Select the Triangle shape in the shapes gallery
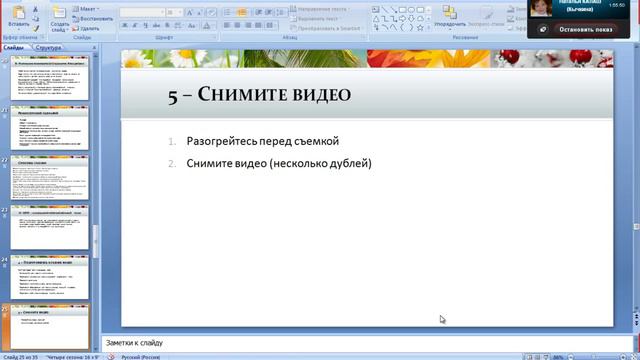Image resolution: width=640 pixels, height=360 pixels. 376,19
